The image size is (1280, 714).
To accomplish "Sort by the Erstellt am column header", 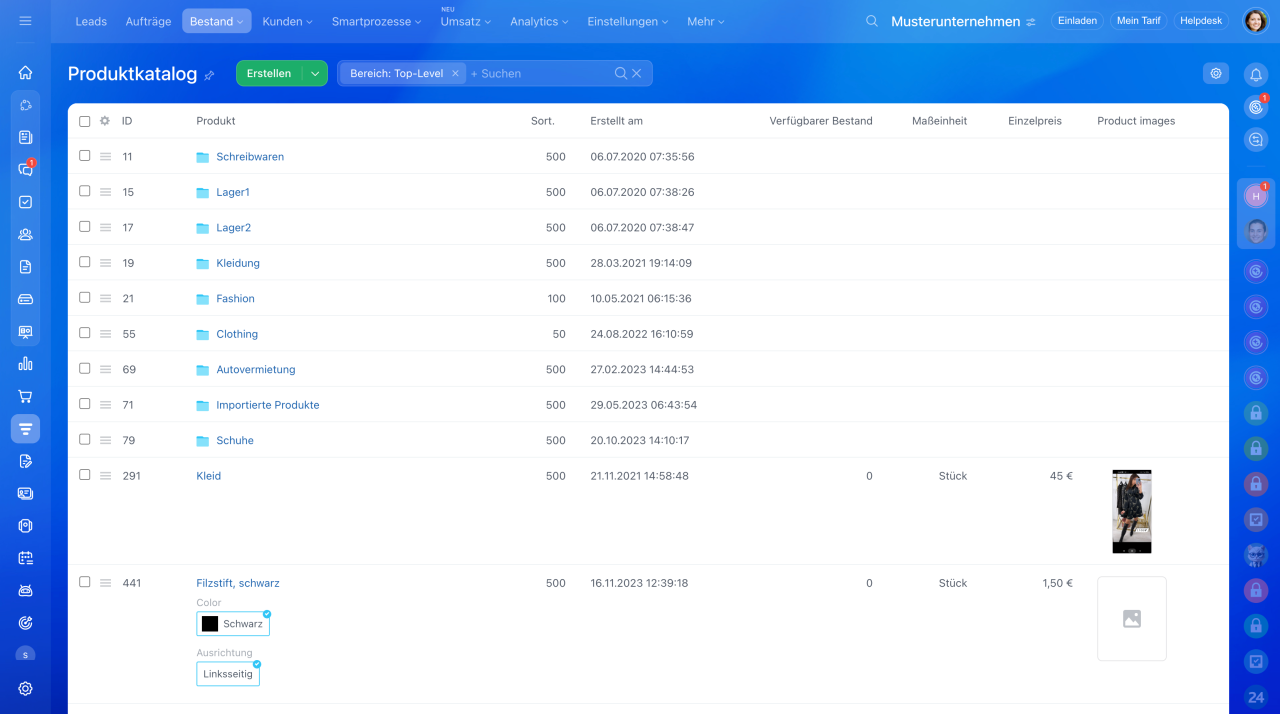I will [x=616, y=121].
